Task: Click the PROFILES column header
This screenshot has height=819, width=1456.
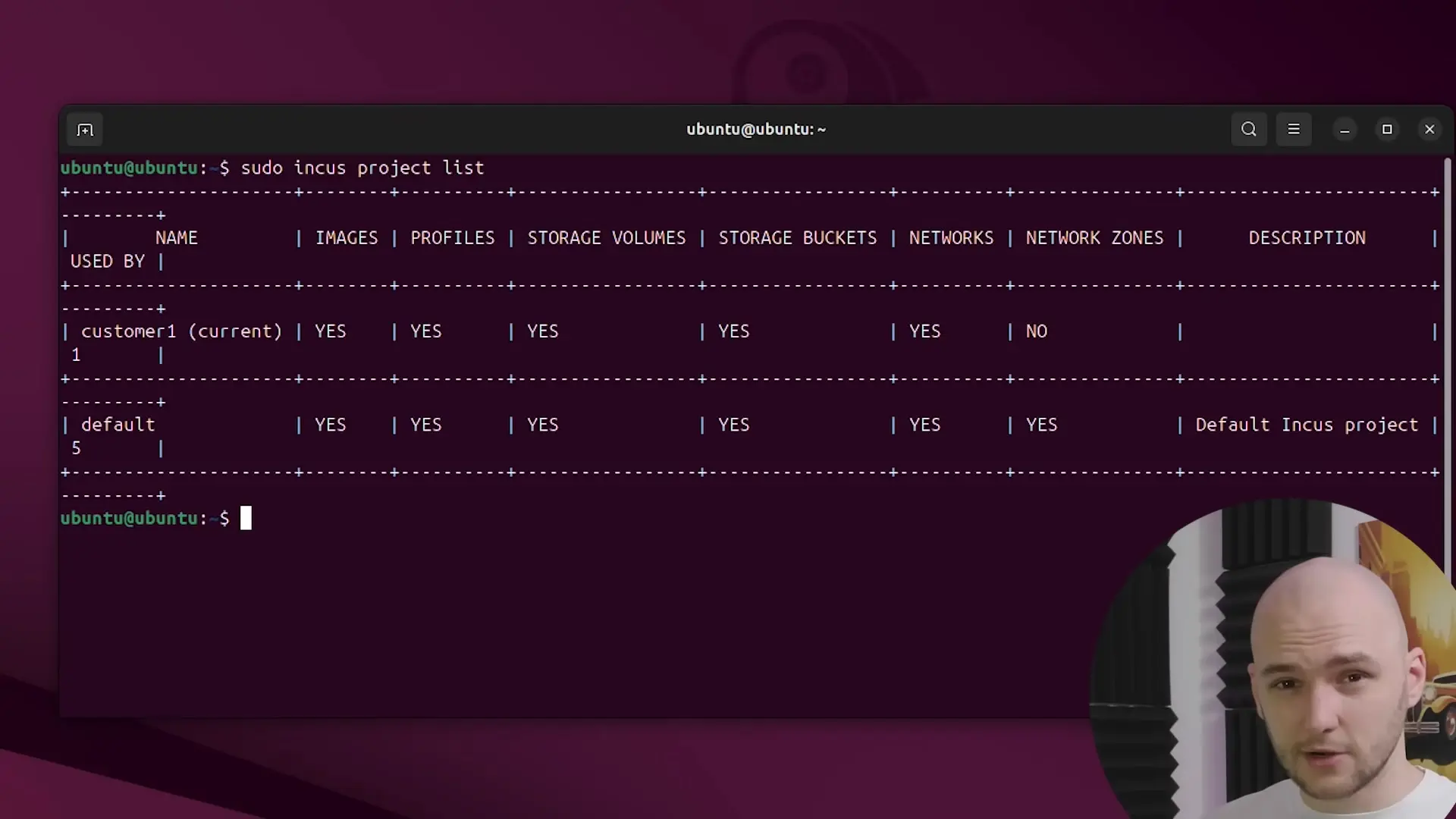Action: pos(453,238)
